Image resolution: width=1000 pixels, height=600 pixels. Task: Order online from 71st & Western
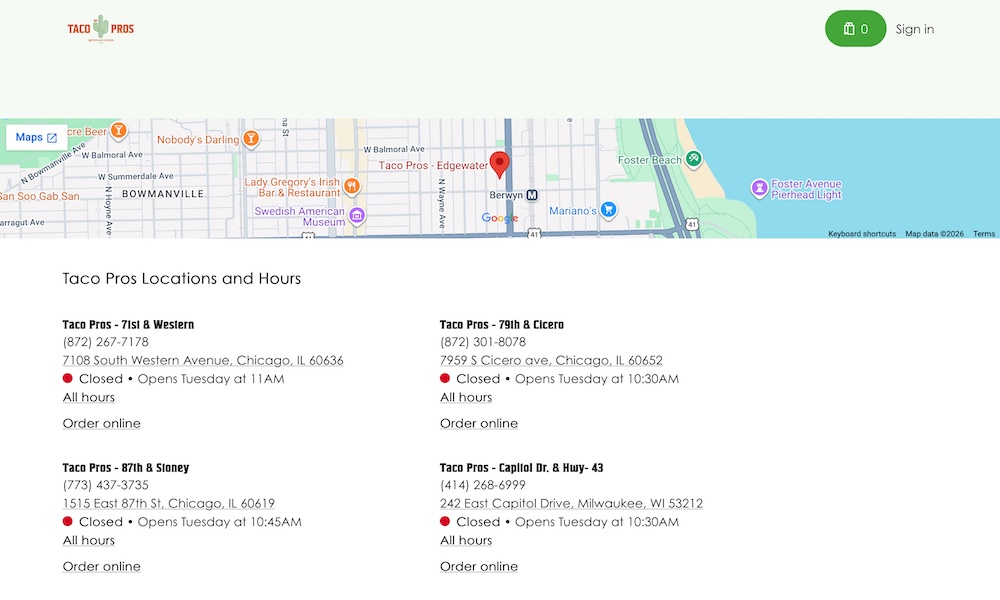coord(101,423)
